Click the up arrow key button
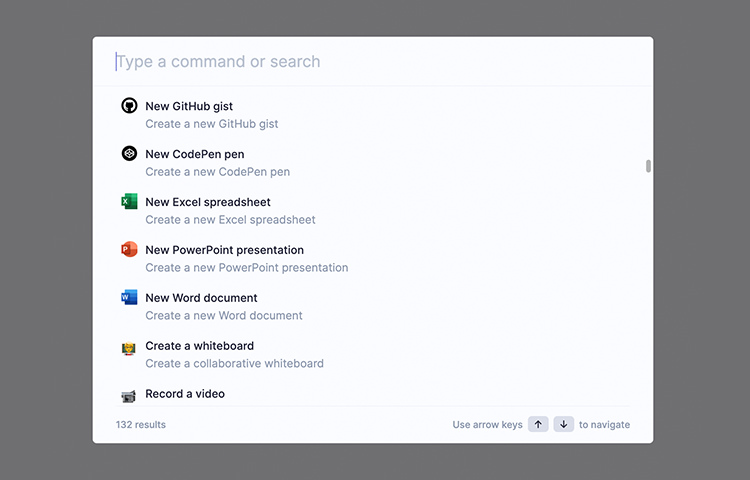This screenshot has height=480, width=750. click(x=538, y=424)
